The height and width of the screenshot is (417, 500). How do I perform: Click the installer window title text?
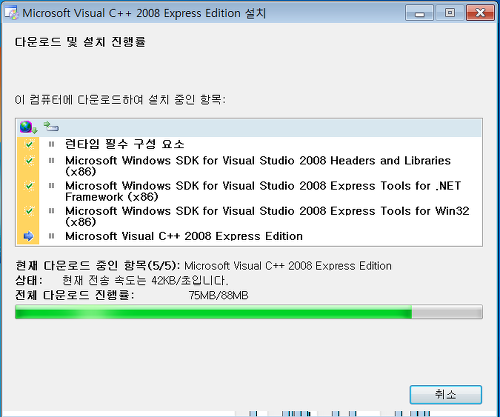pyautogui.click(x=144, y=13)
